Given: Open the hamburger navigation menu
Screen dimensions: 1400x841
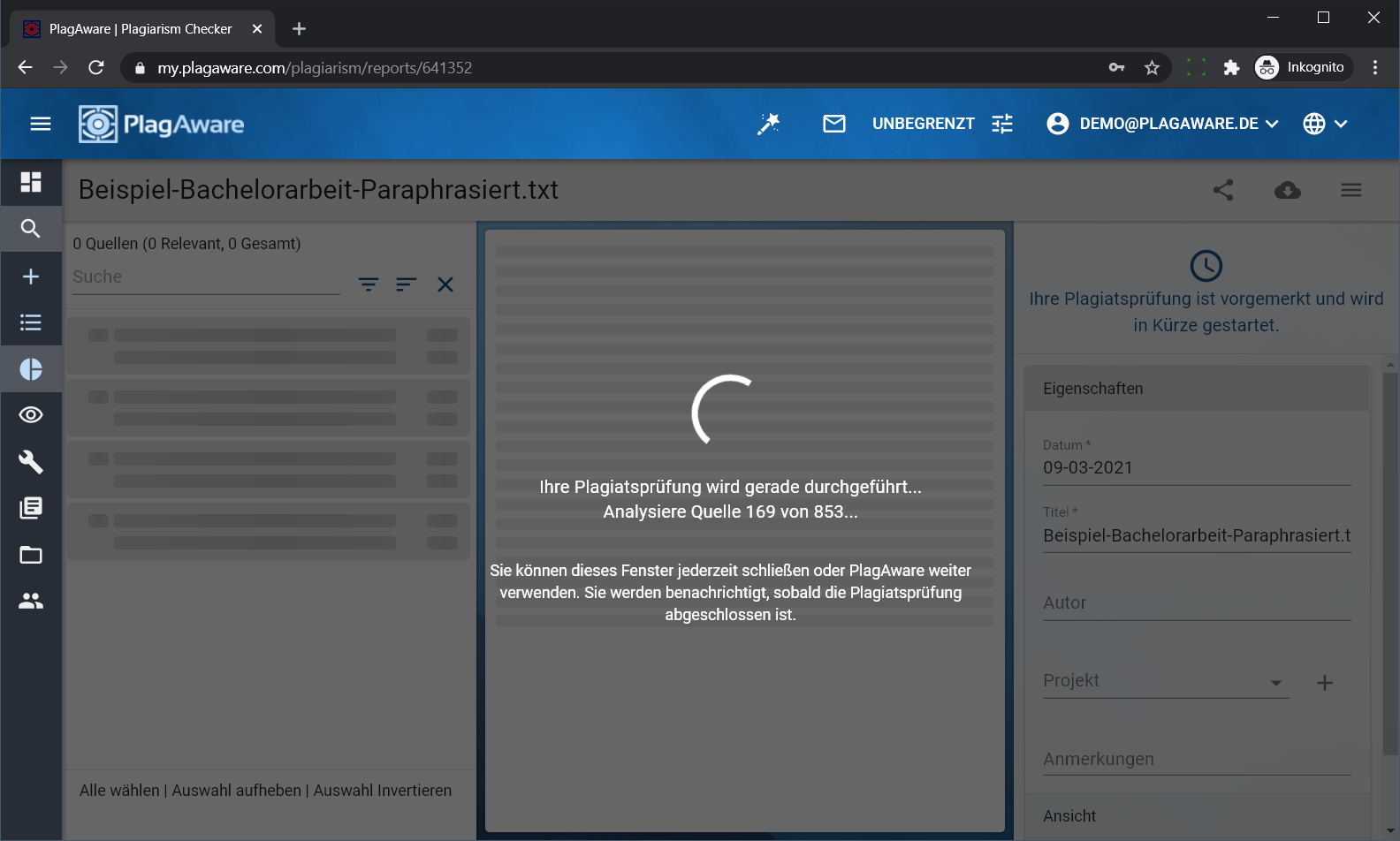Looking at the screenshot, I should click(x=41, y=124).
